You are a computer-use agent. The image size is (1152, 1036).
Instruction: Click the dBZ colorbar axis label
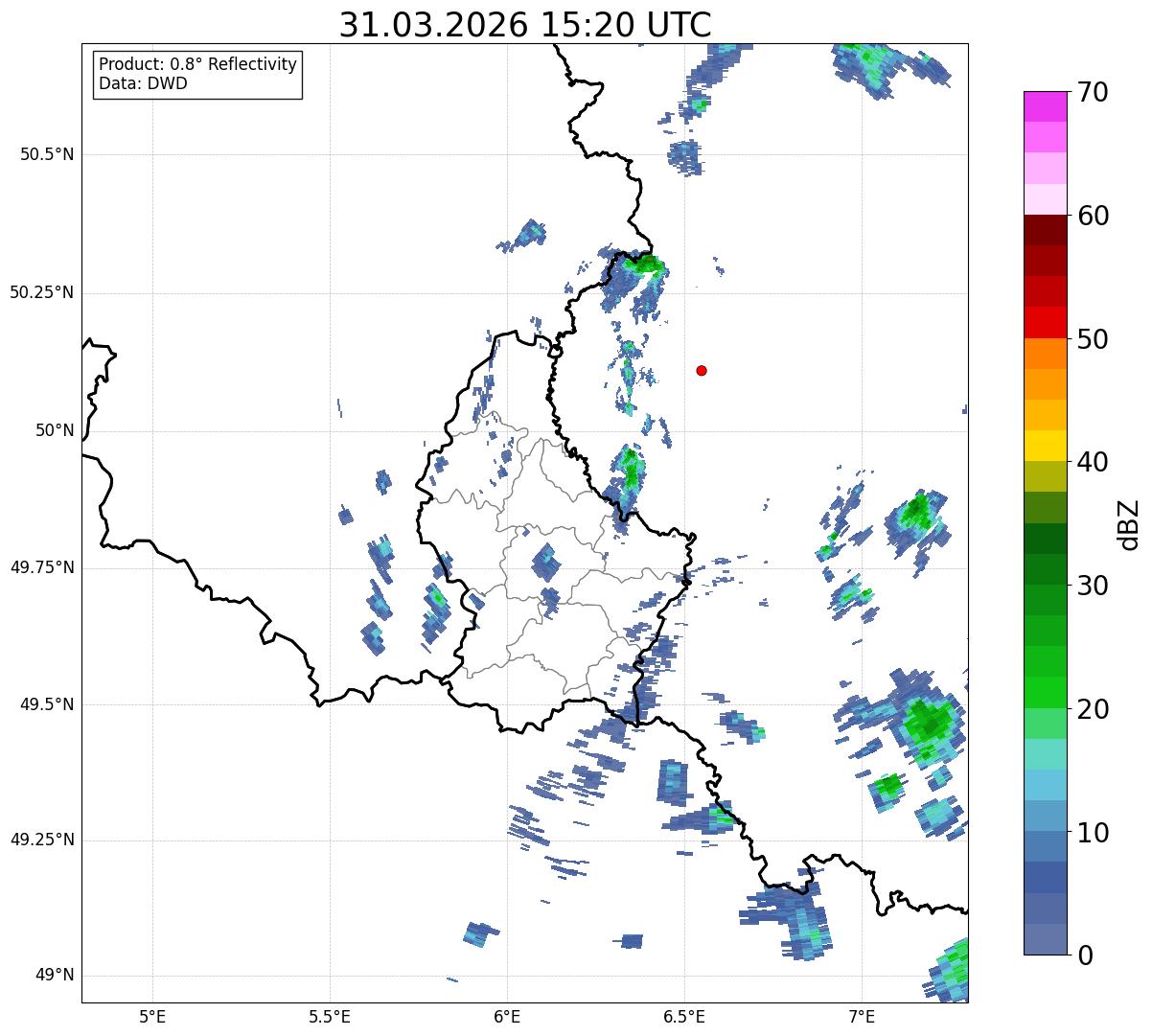click(x=1129, y=523)
